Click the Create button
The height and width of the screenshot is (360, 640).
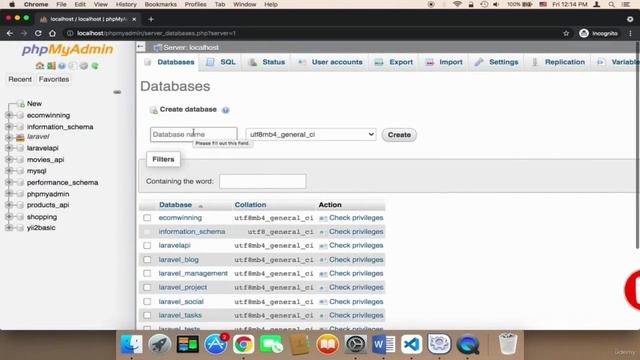tap(399, 135)
